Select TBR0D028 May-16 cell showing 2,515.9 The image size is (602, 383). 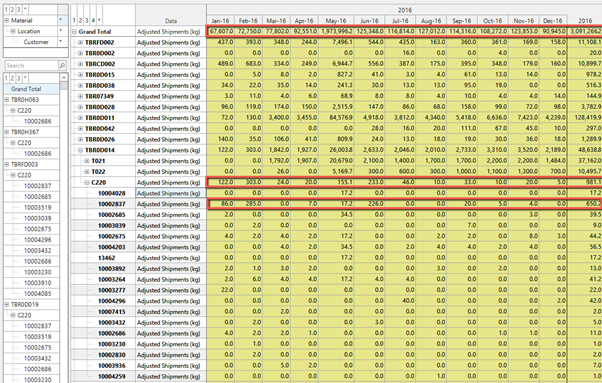tap(336, 107)
